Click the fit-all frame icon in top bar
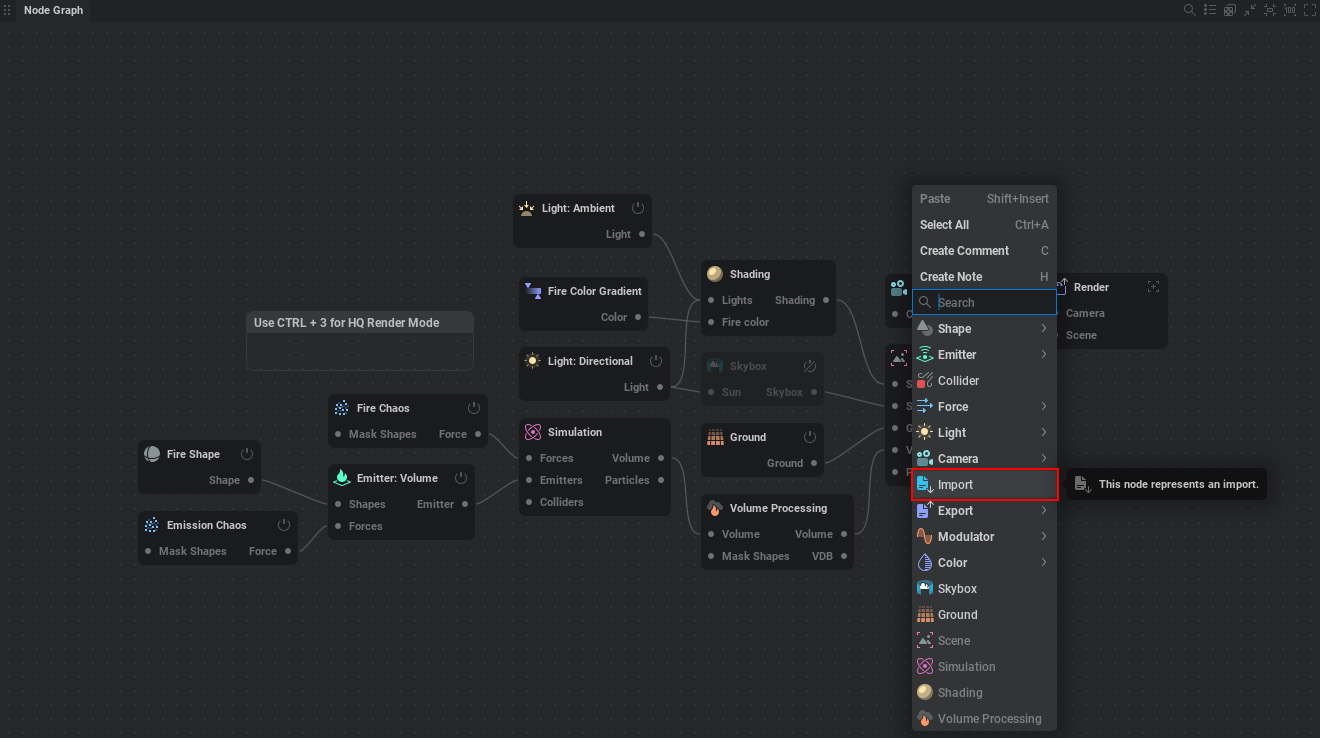 coord(1310,10)
